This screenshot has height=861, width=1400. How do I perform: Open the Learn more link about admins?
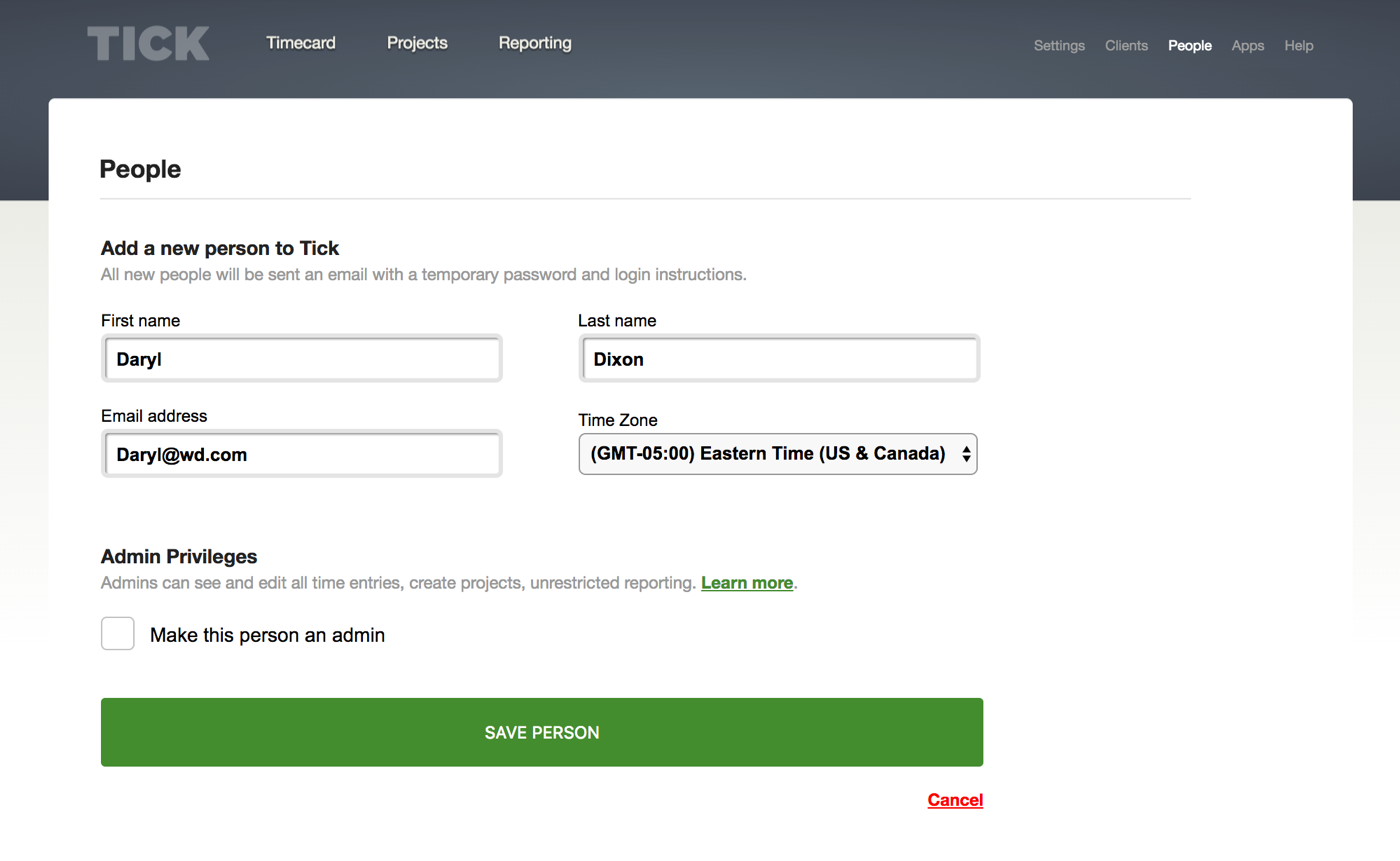pos(746,582)
